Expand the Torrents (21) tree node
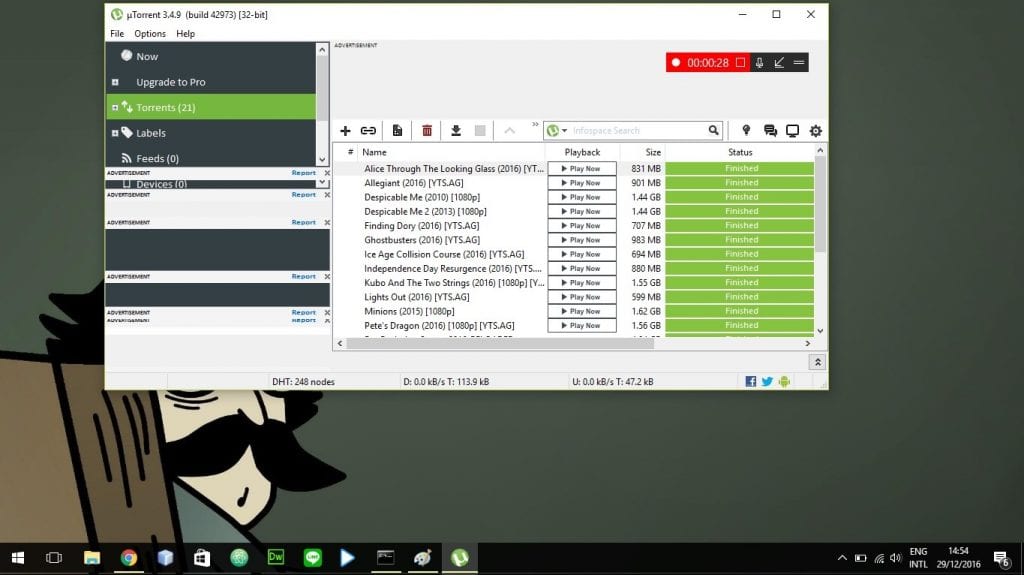 click(x=115, y=108)
